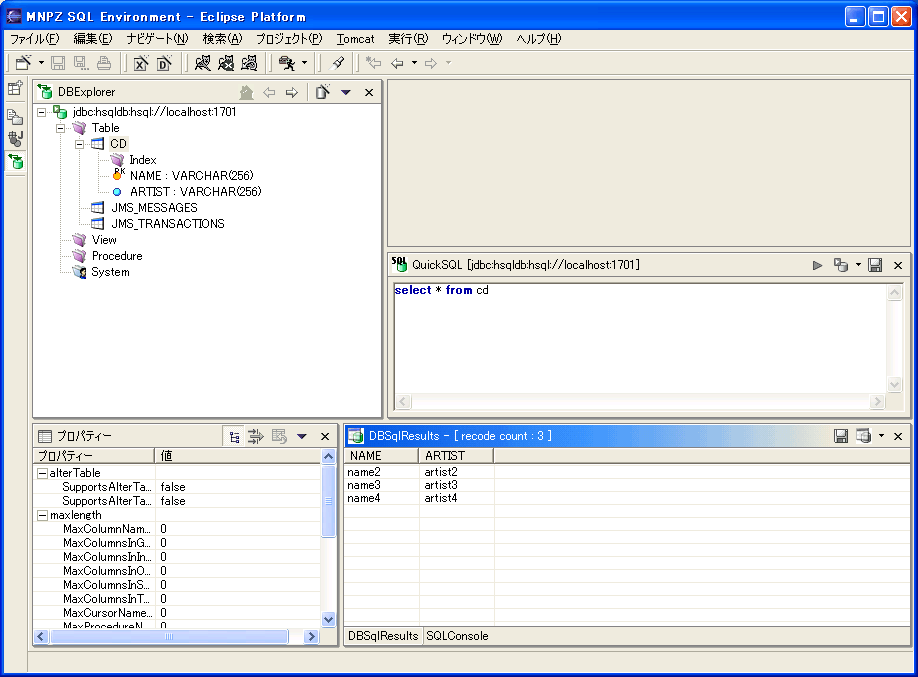The image size is (918, 677).
Task: Open the Back navigation history dropdown
Action: 414,63
